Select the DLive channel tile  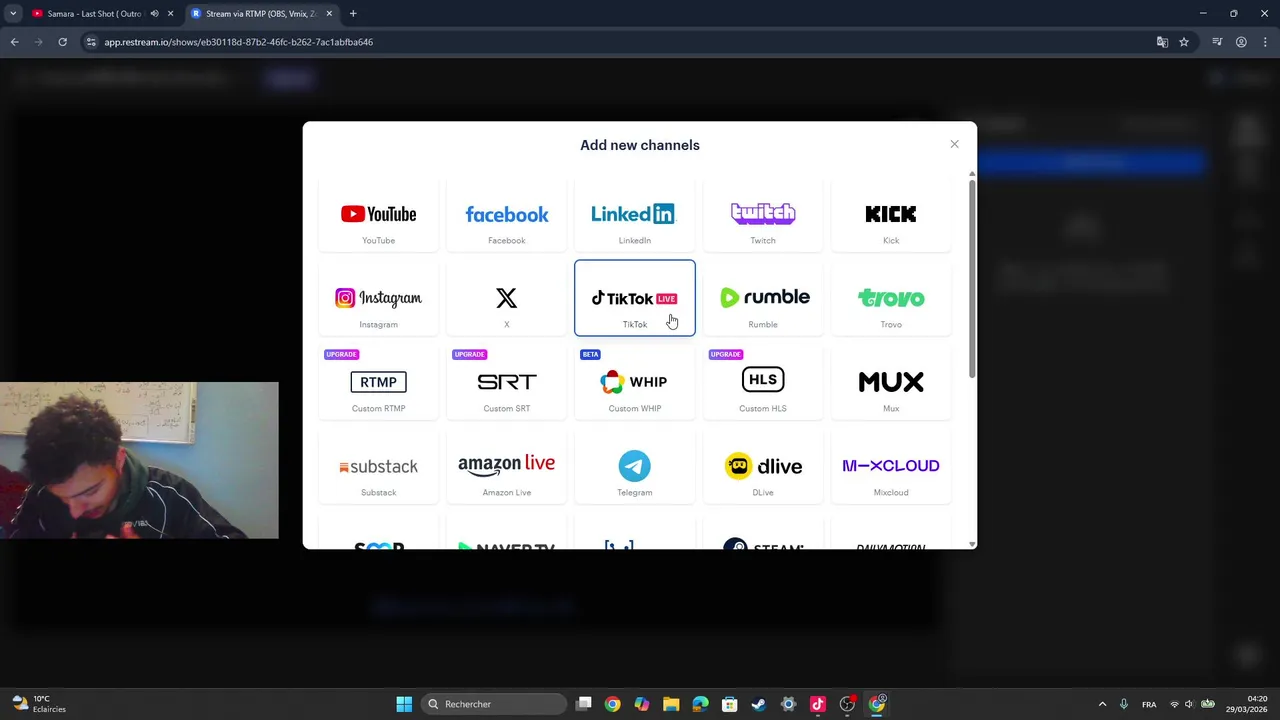pyautogui.click(x=763, y=466)
